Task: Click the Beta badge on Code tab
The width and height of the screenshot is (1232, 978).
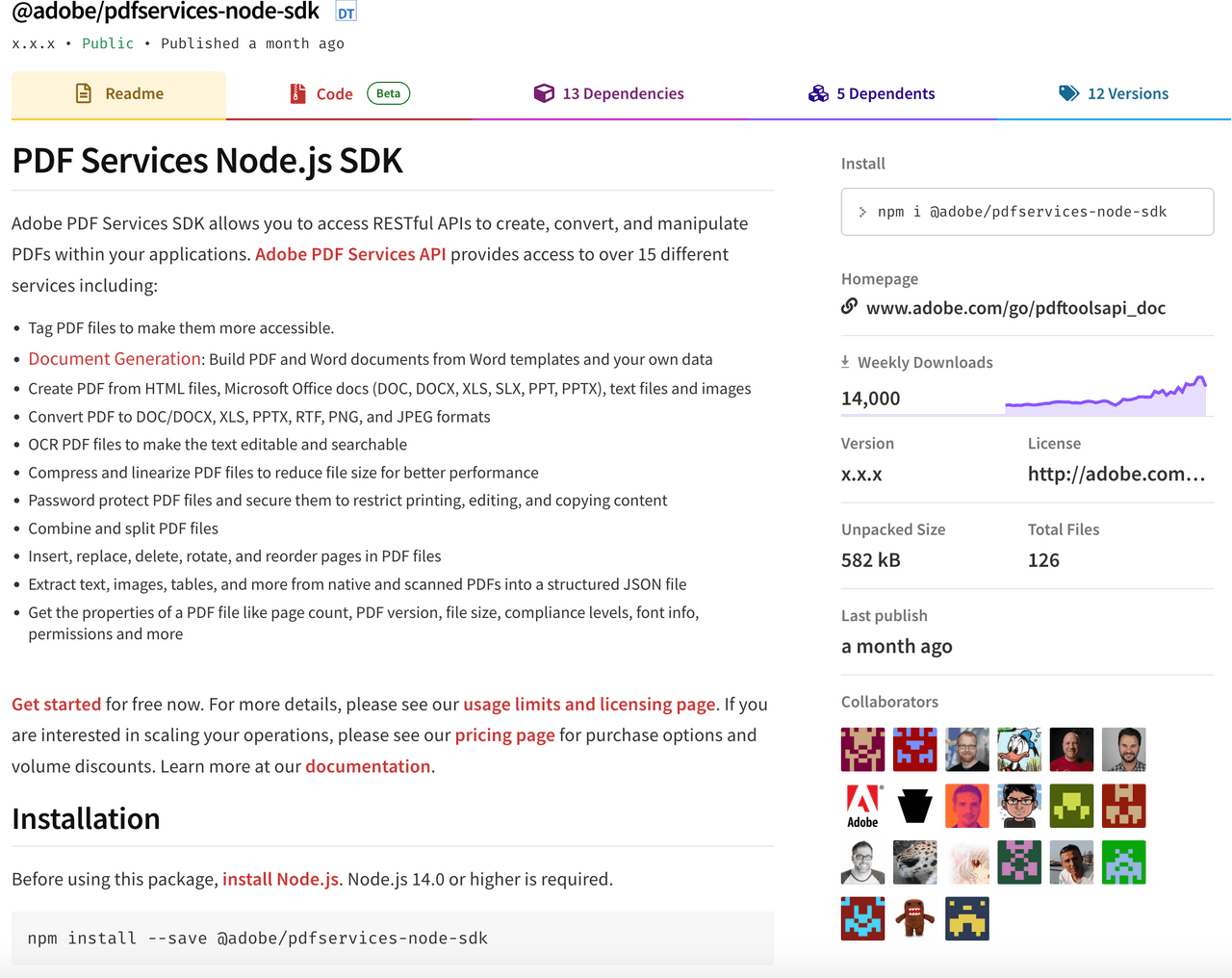Action: pyautogui.click(x=388, y=93)
